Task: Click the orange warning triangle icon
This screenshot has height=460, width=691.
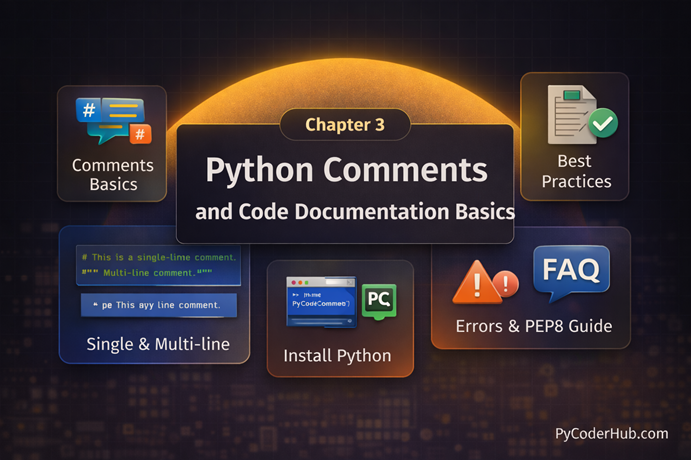Action: (476, 282)
